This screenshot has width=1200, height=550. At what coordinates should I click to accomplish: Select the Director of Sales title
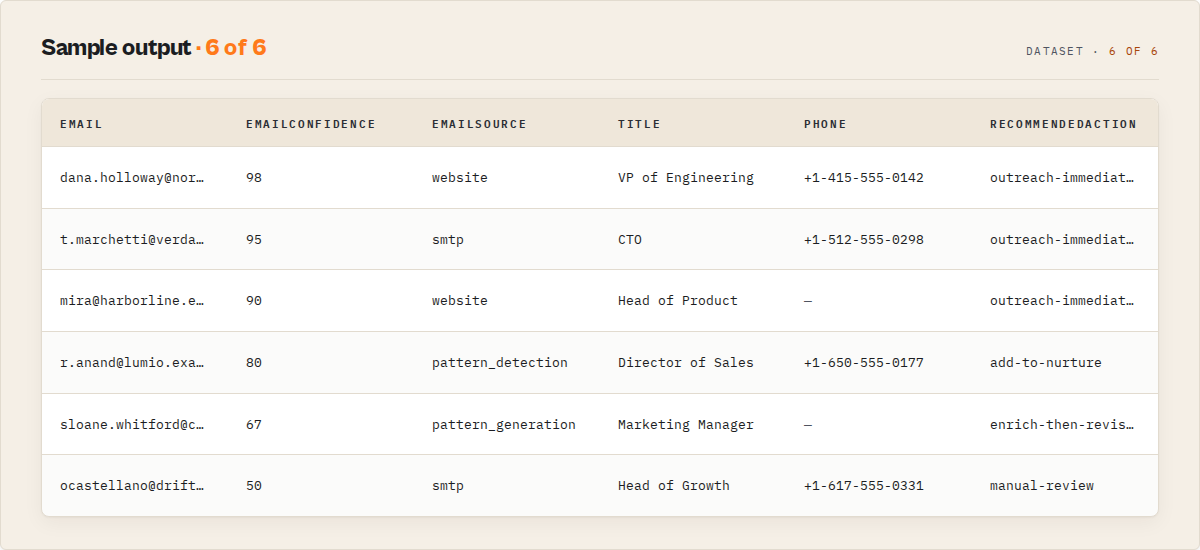tap(686, 362)
